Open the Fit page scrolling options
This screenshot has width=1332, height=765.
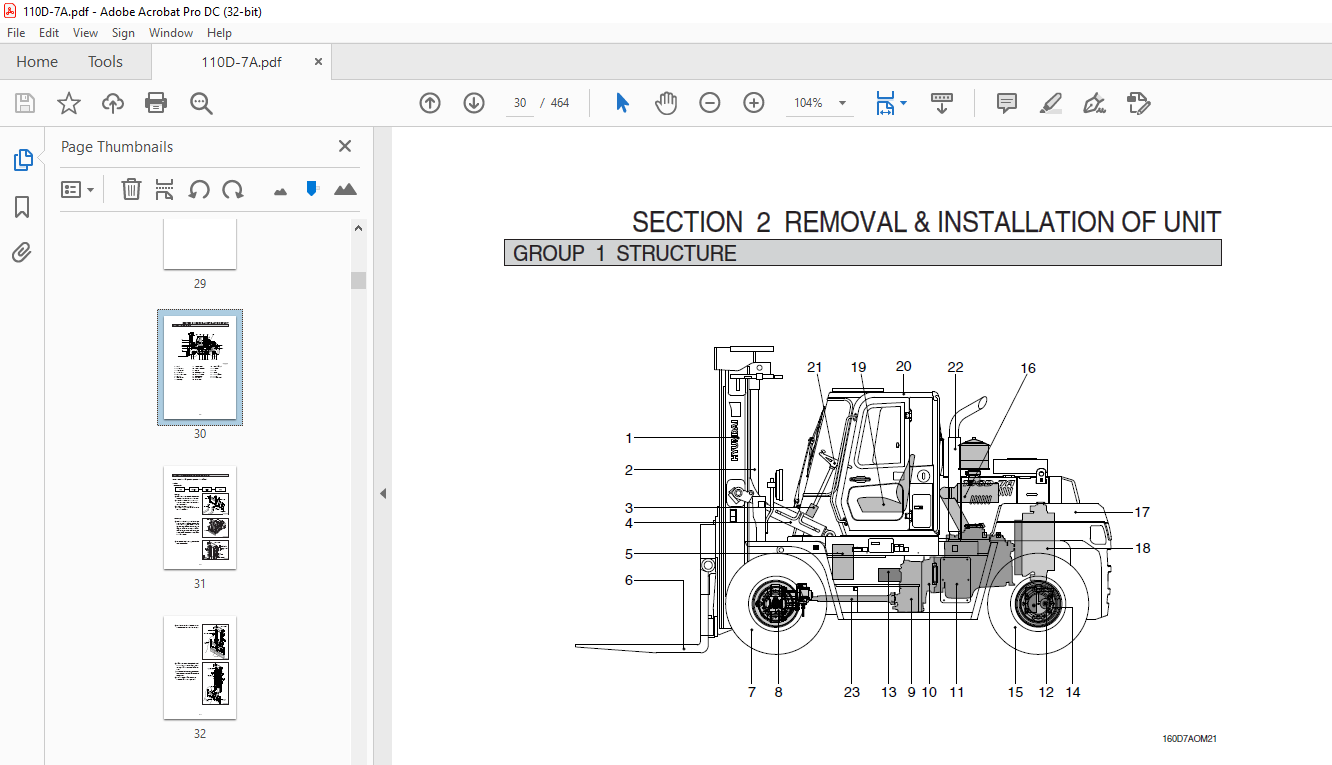[890, 103]
